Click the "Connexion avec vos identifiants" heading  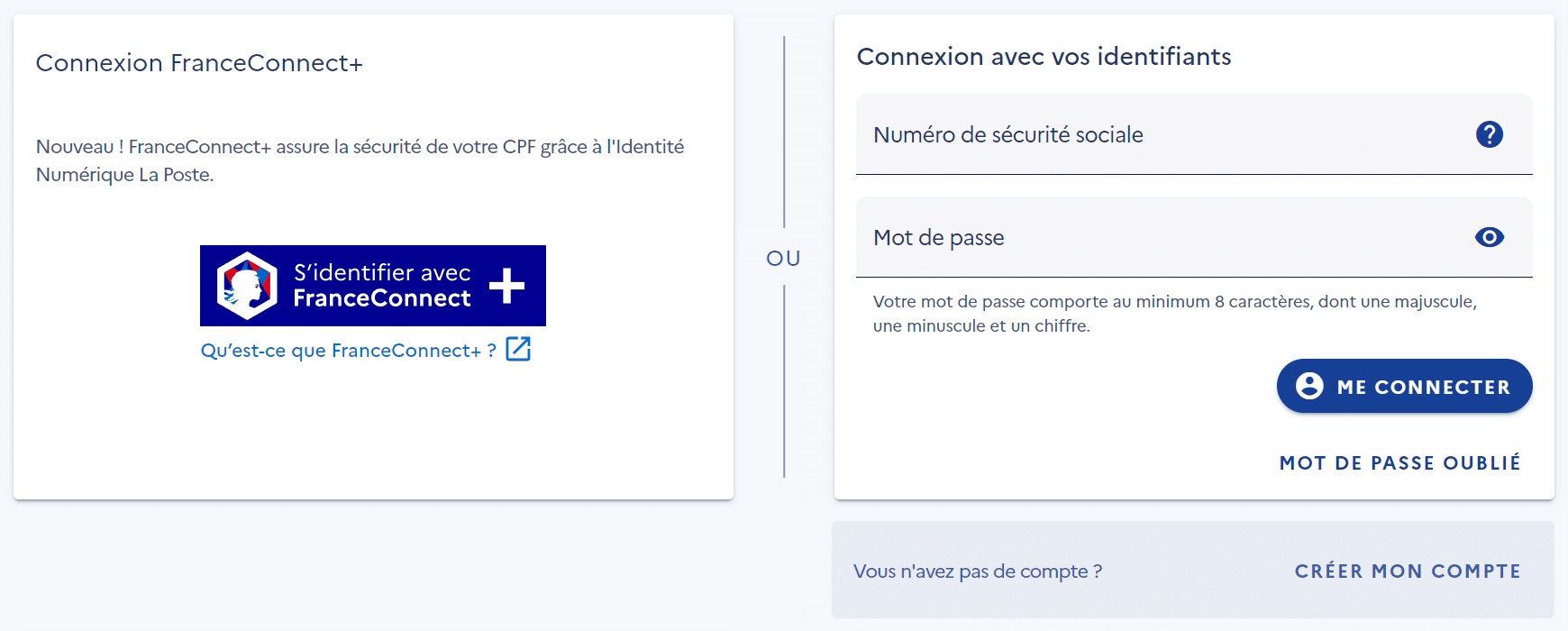[x=1044, y=57]
